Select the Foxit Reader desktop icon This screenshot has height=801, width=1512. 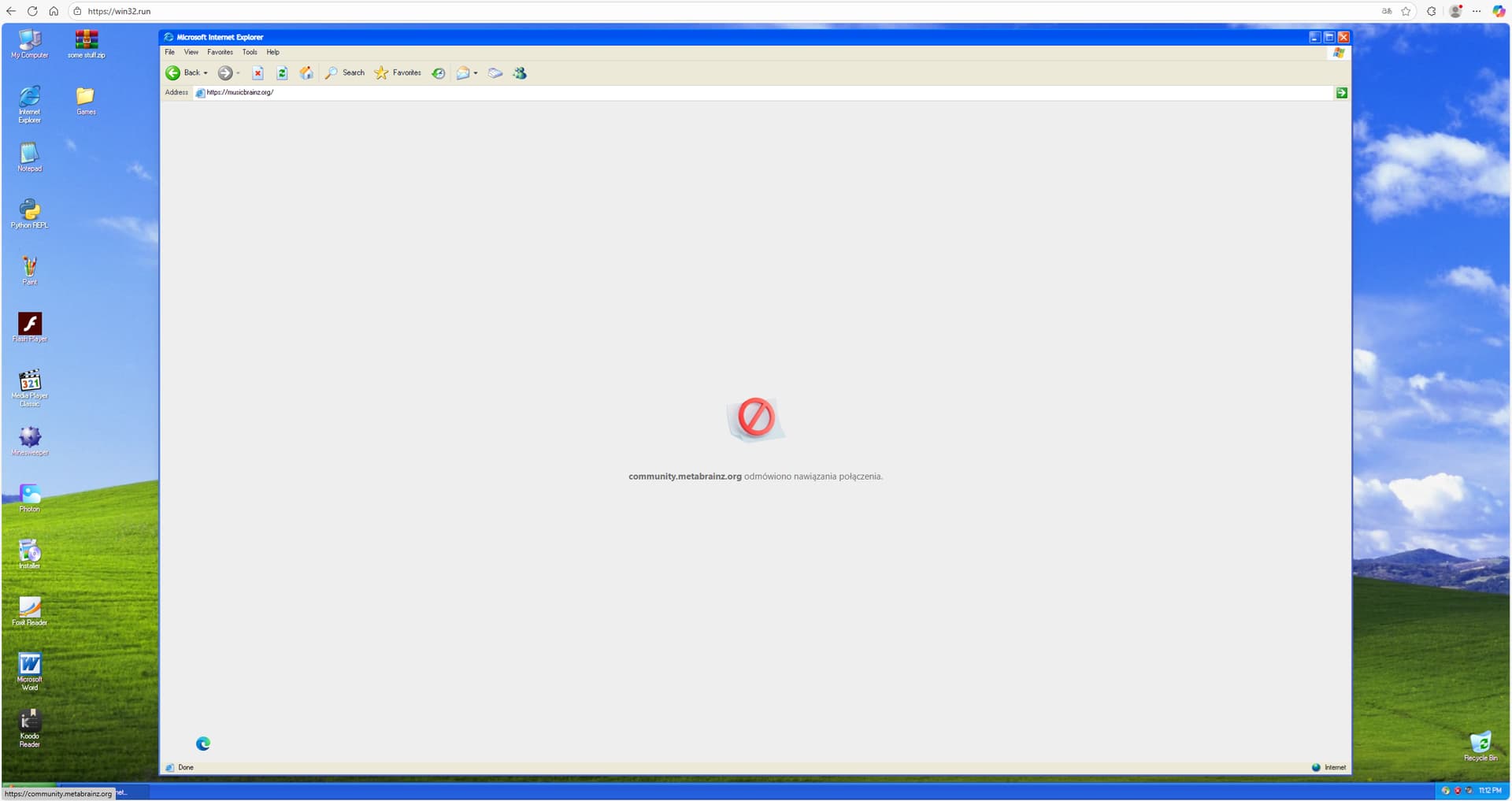pyautogui.click(x=30, y=611)
